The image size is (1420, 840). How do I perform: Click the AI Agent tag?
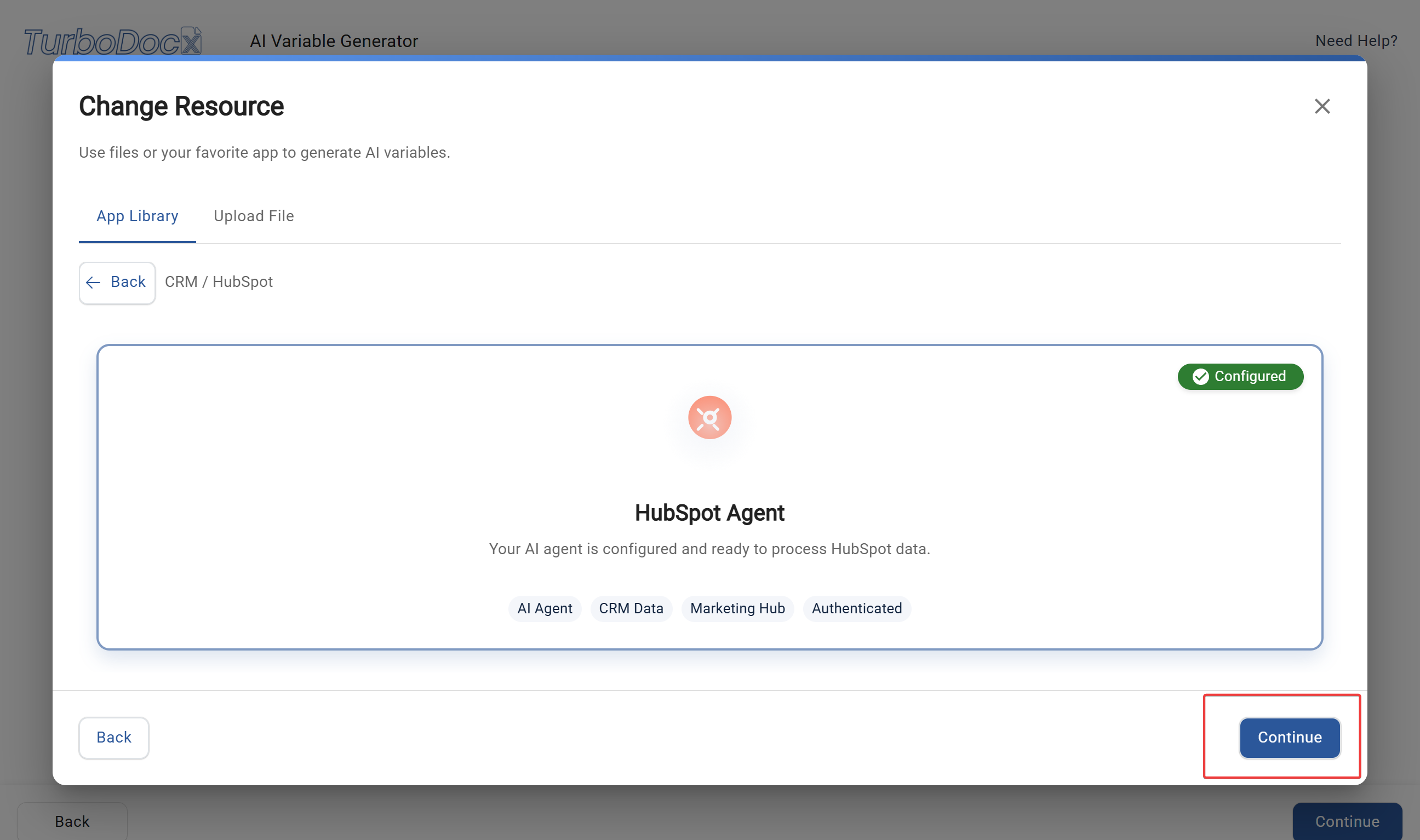(545, 608)
